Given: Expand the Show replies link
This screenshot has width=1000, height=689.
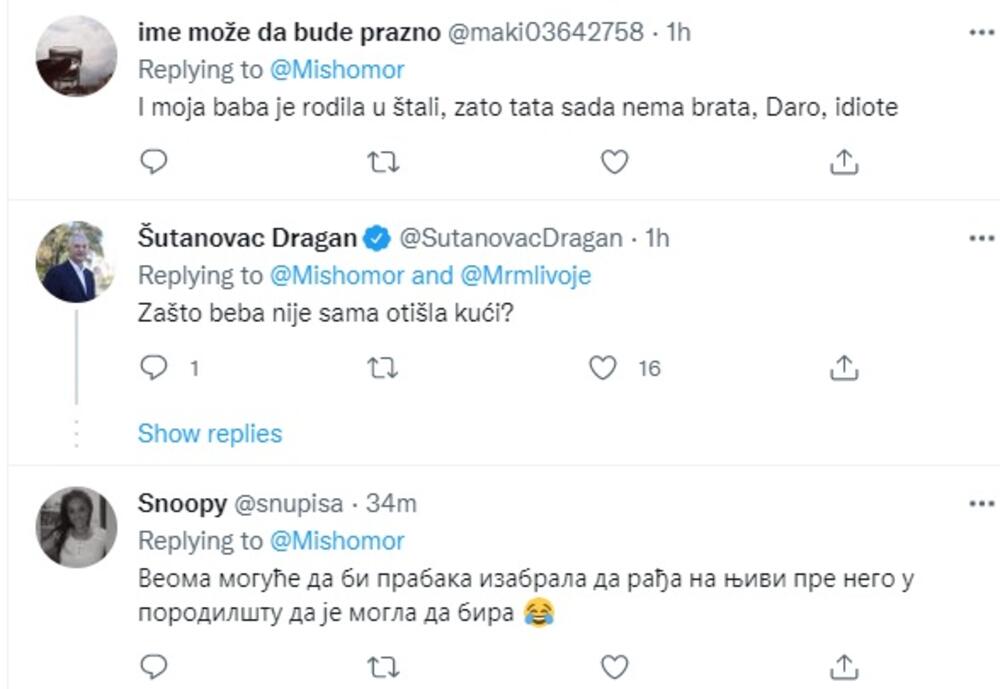Looking at the screenshot, I should (210, 434).
